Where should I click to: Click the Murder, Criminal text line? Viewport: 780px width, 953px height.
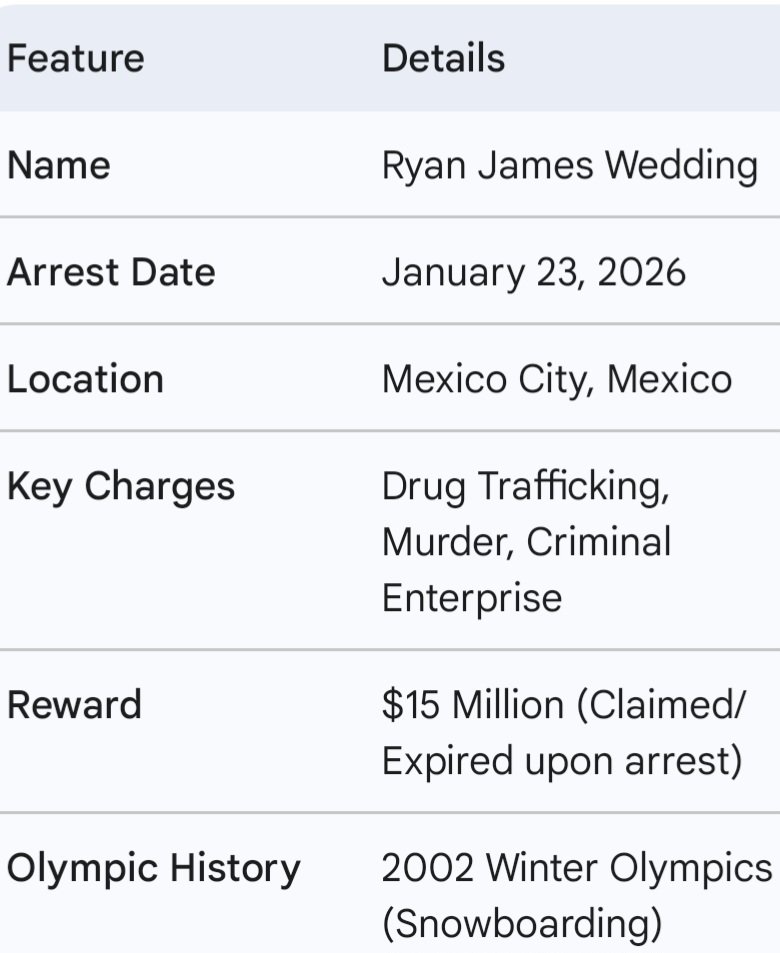click(526, 542)
